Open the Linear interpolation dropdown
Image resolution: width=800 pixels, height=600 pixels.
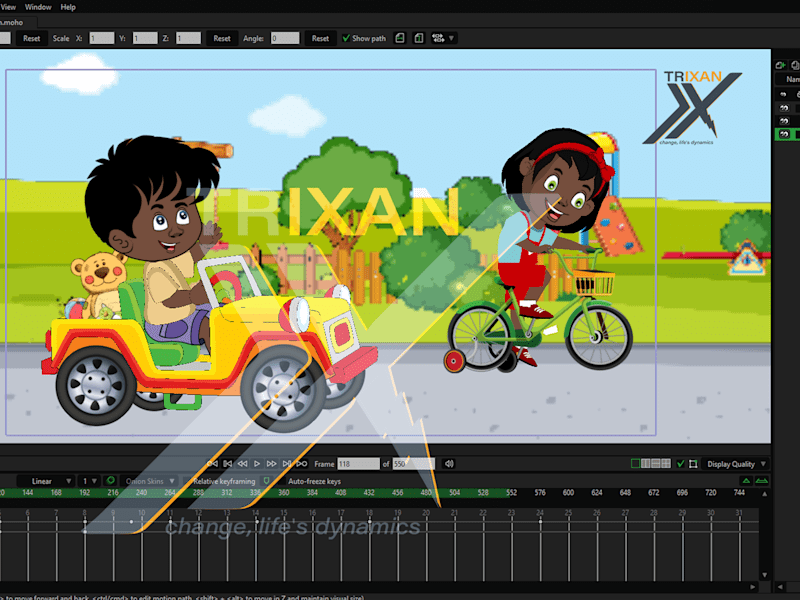[x=45, y=481]
